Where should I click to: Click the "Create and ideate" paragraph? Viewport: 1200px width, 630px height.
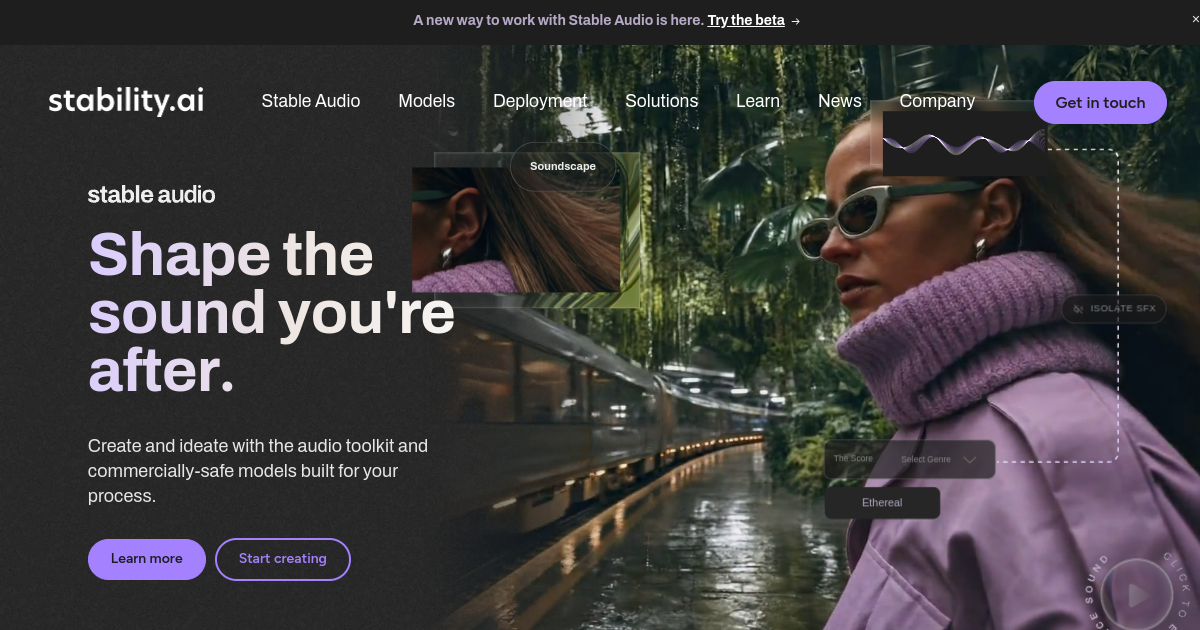pyautogui.click(x=258, y=471)
